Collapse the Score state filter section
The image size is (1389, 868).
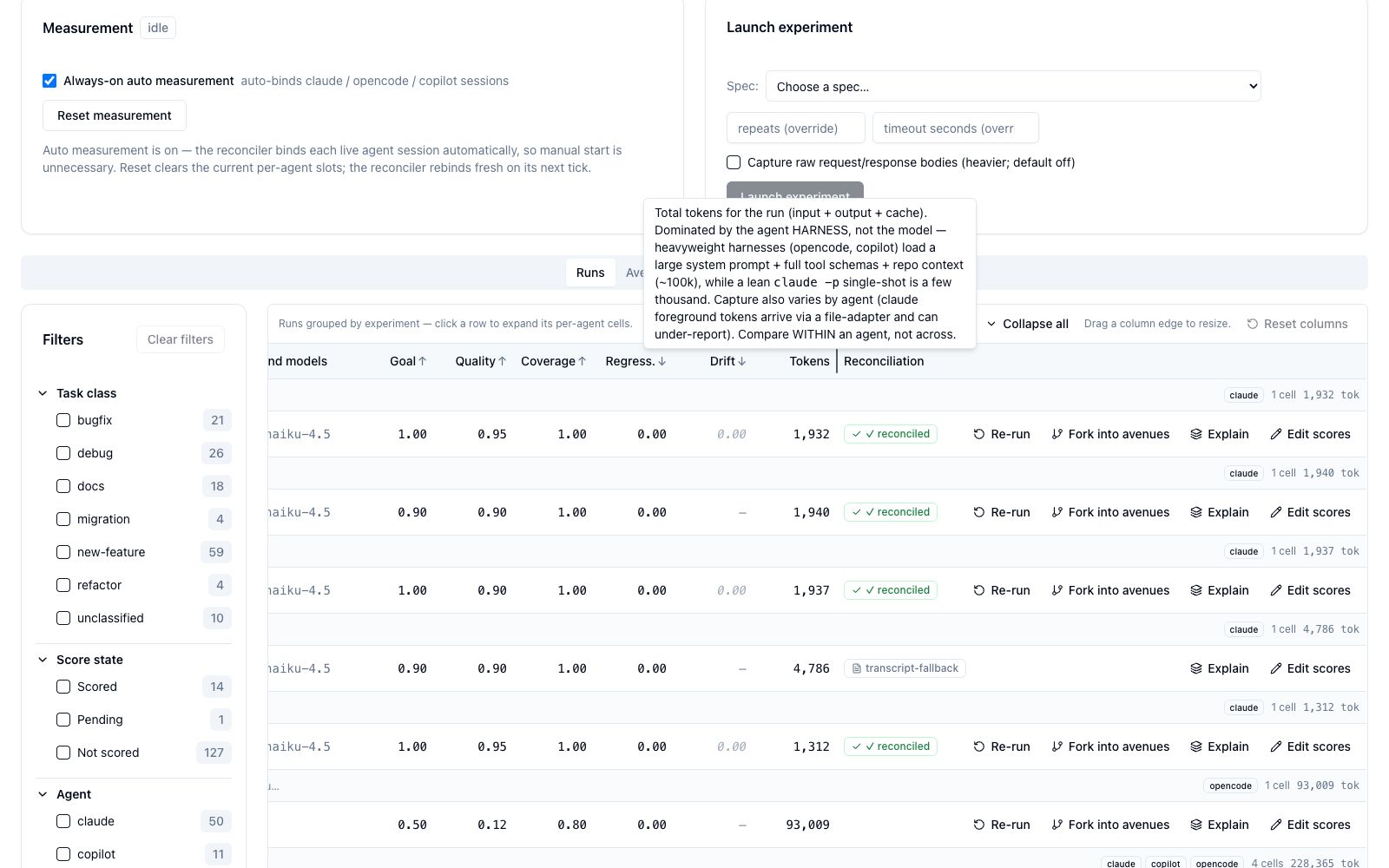point(43,660)
